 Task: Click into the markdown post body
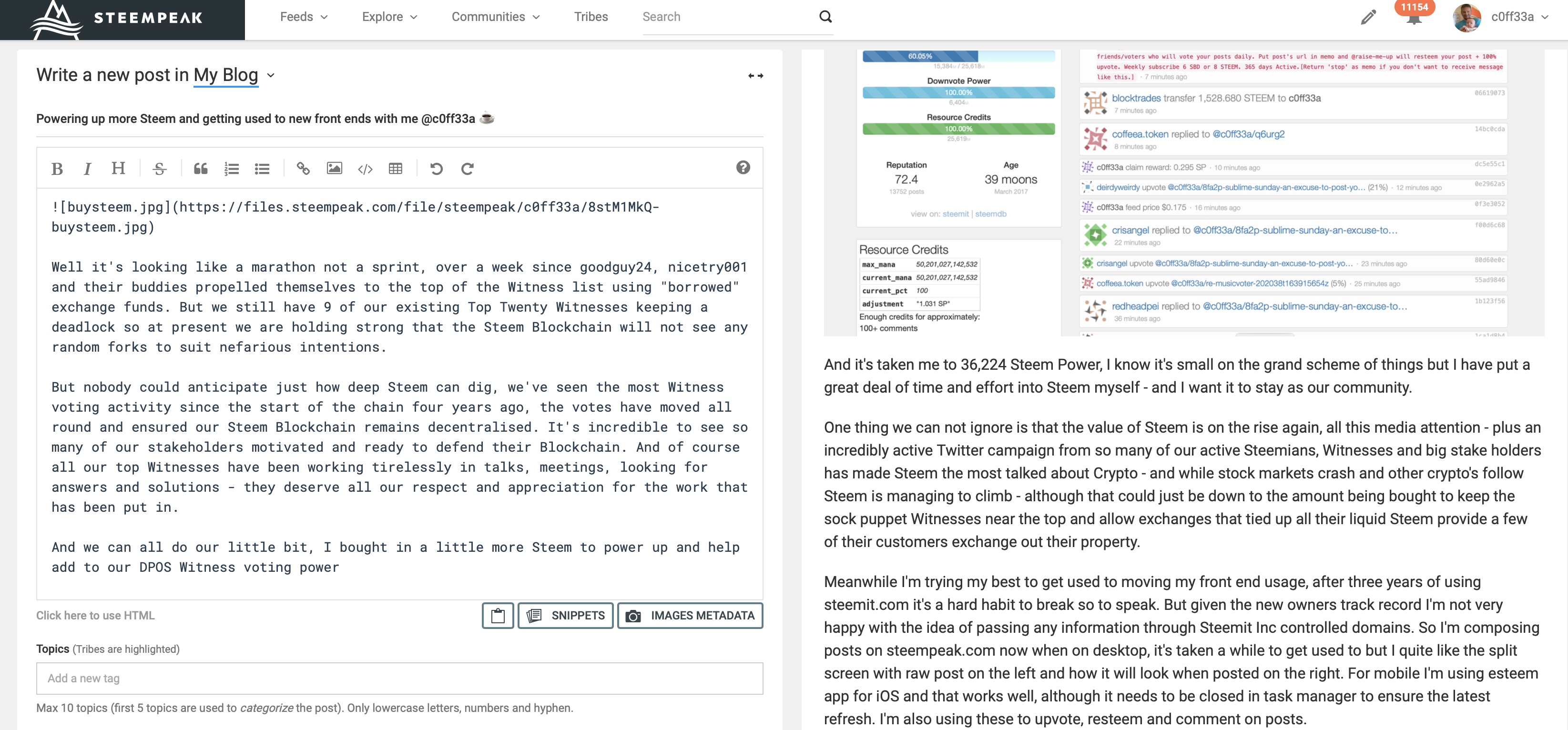(x=399, y=393)
